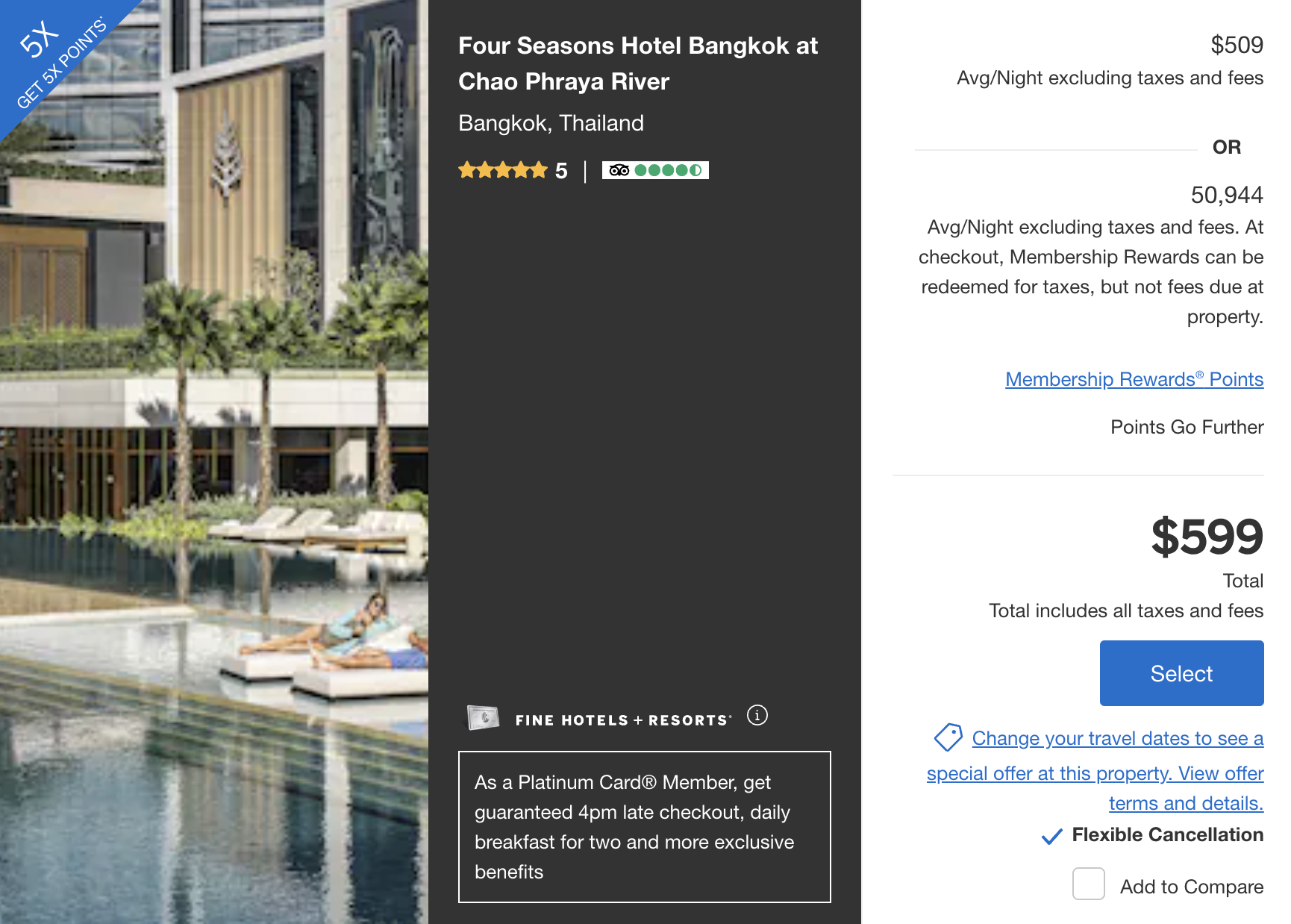Tick the Add to Compare checkbox

[1088, 884]
